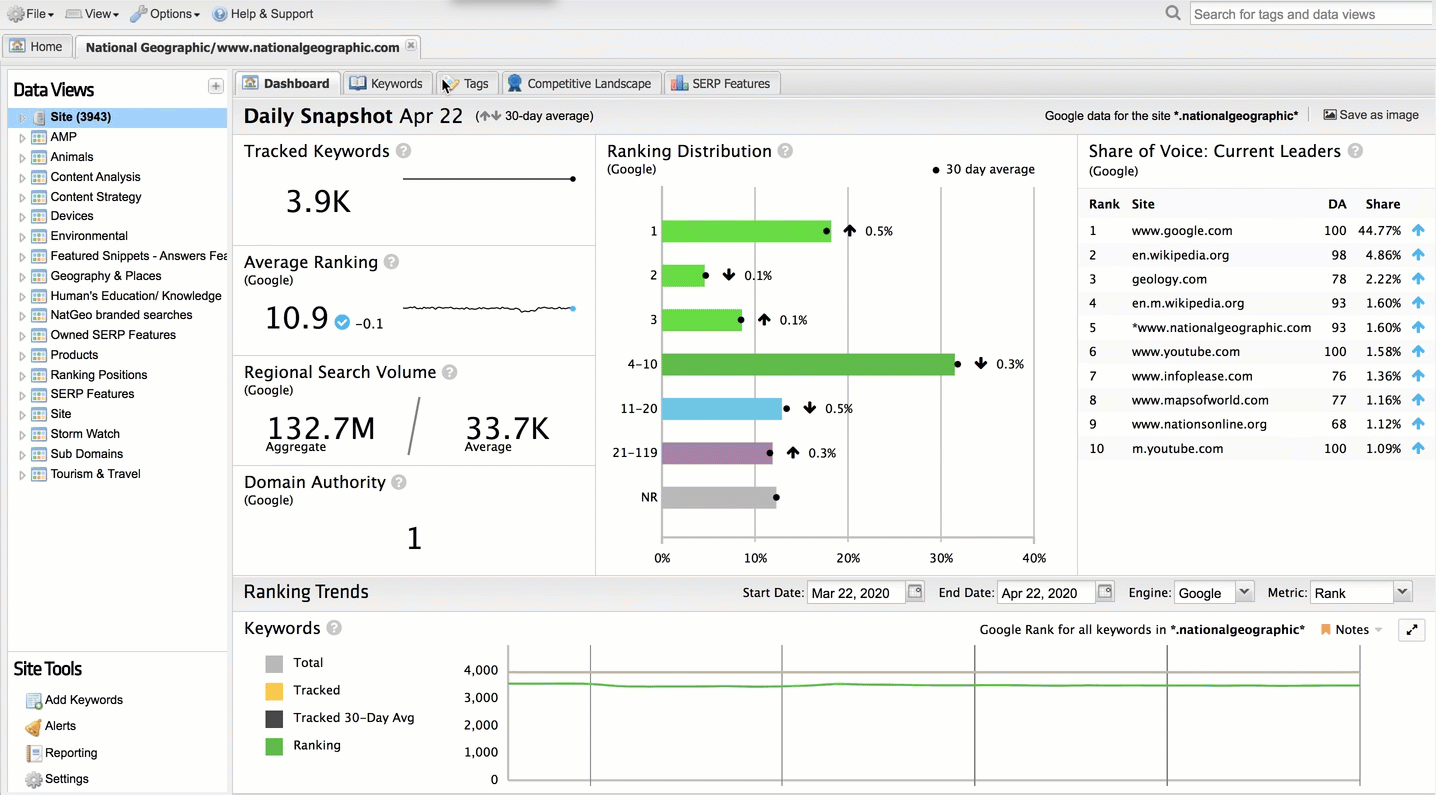The width and height of the screenshot is (1436, 795).
Task: Close the National Geographic site tab
Action: (411, 46)
